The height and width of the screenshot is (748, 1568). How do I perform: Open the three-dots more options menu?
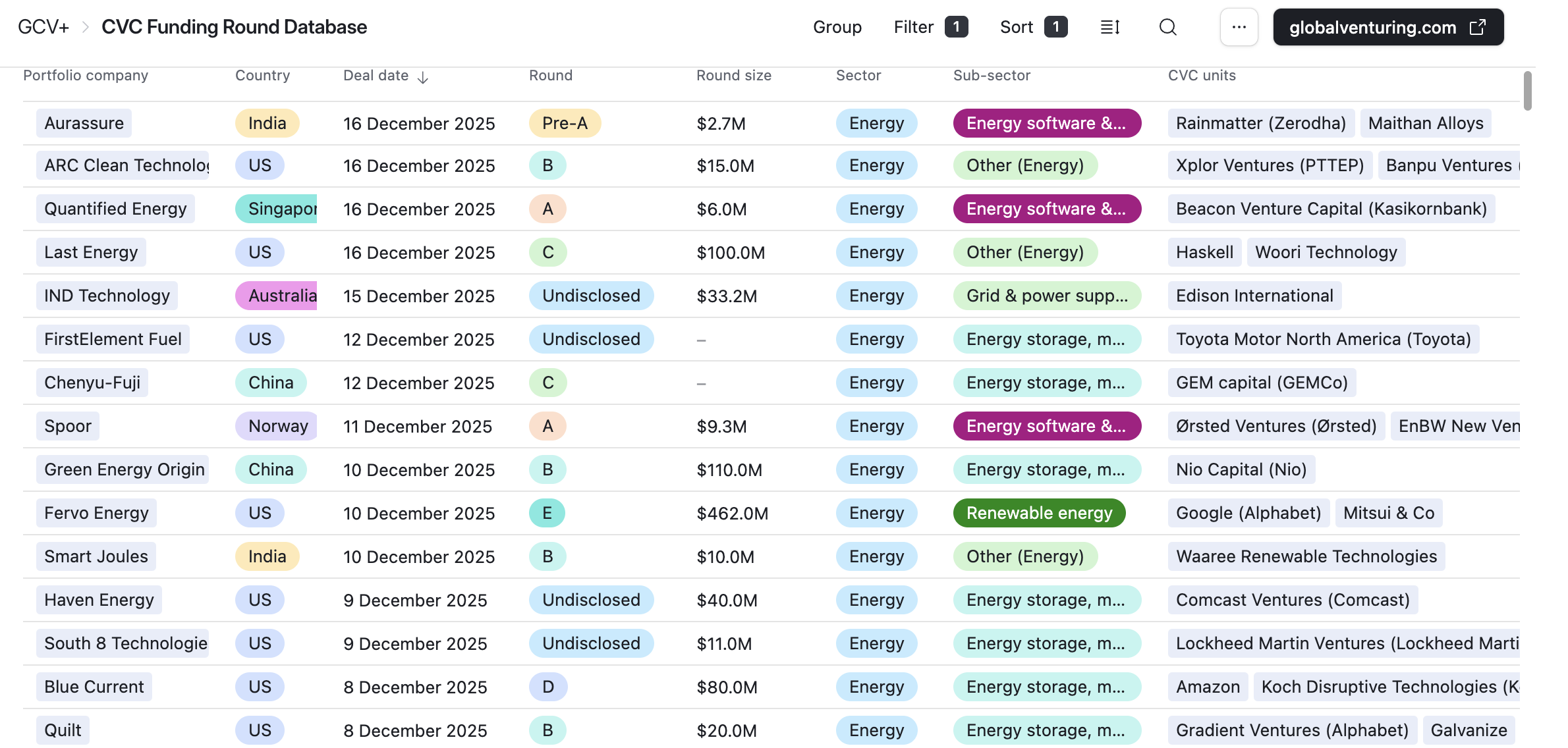click(1239, 27)
